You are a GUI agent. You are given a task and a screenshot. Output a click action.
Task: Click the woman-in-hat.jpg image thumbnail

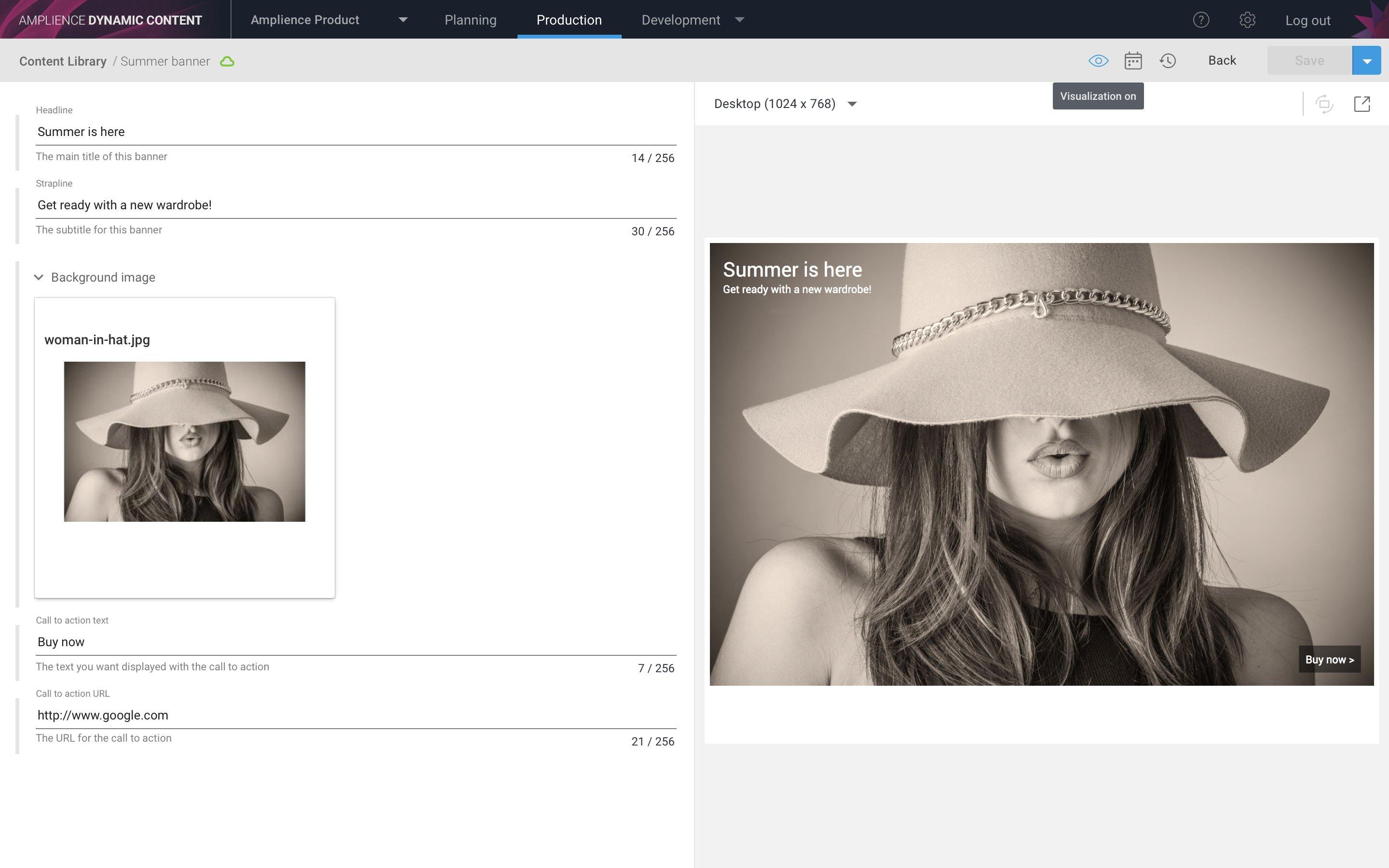tap(184, 441)
